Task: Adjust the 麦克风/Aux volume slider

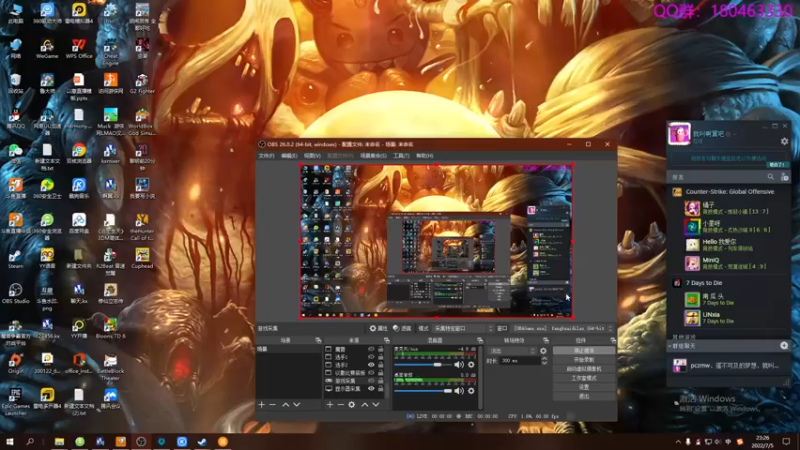Action: click(423, 365)
